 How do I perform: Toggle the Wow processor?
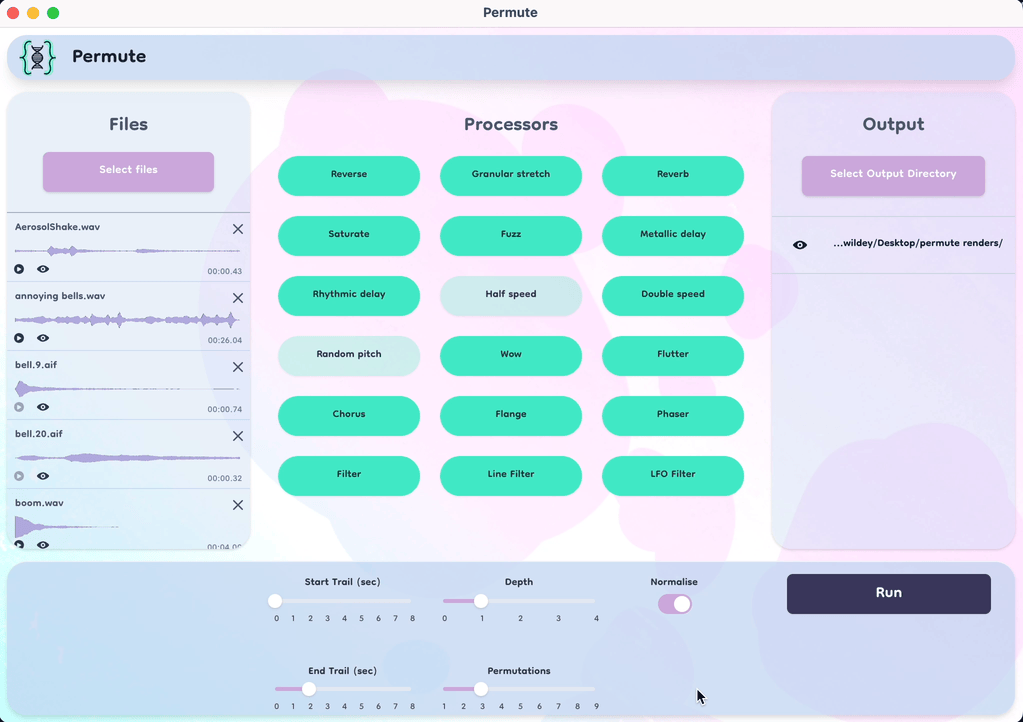511,355
